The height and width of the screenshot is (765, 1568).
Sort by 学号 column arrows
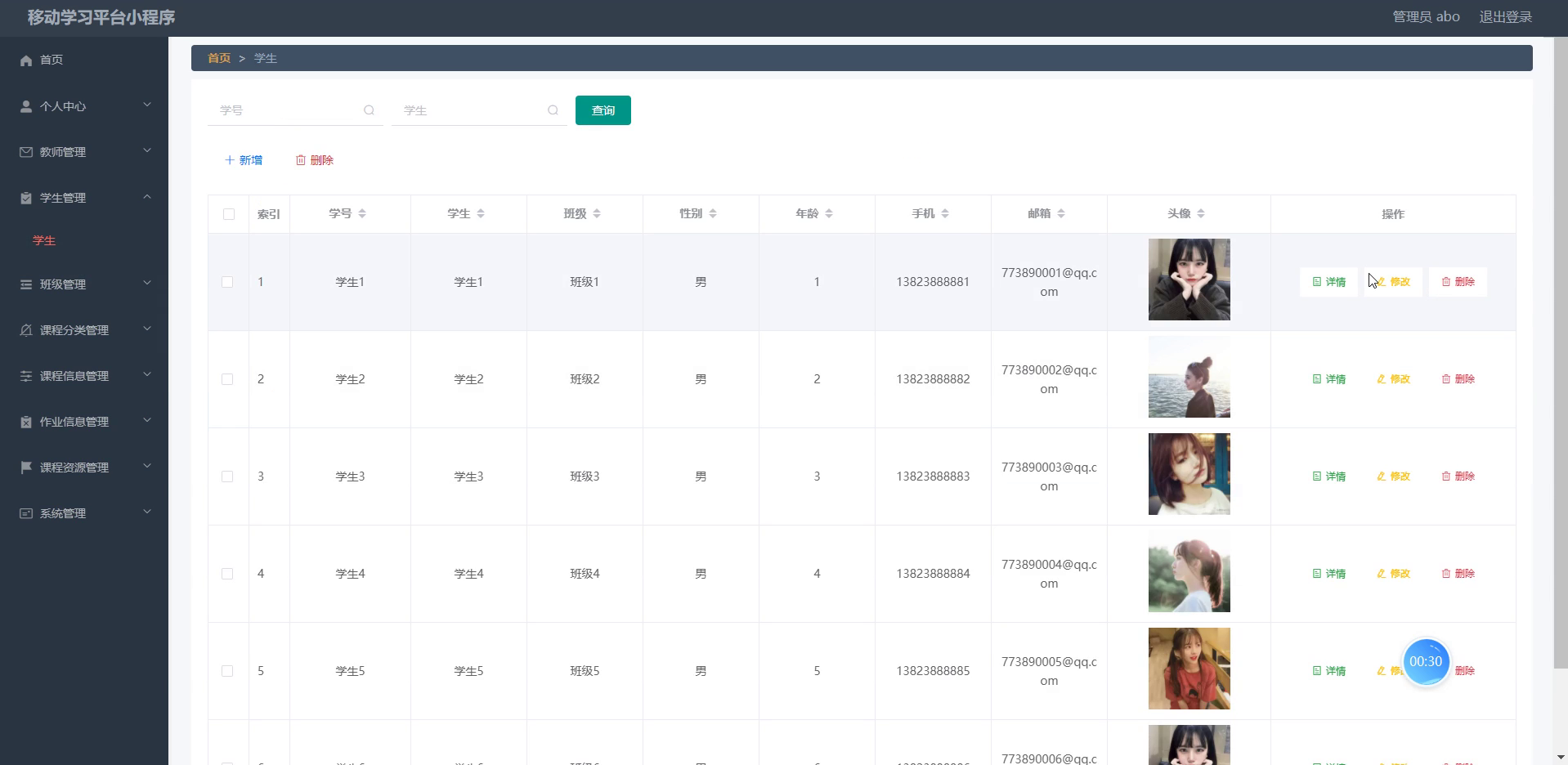point(362,213)
